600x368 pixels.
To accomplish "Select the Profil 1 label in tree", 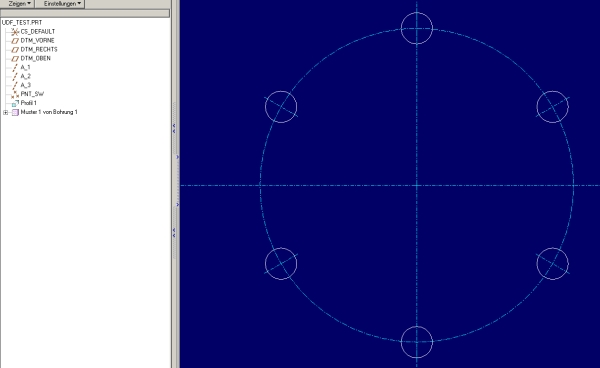I will pyautogui.click(x=28, y=103).
